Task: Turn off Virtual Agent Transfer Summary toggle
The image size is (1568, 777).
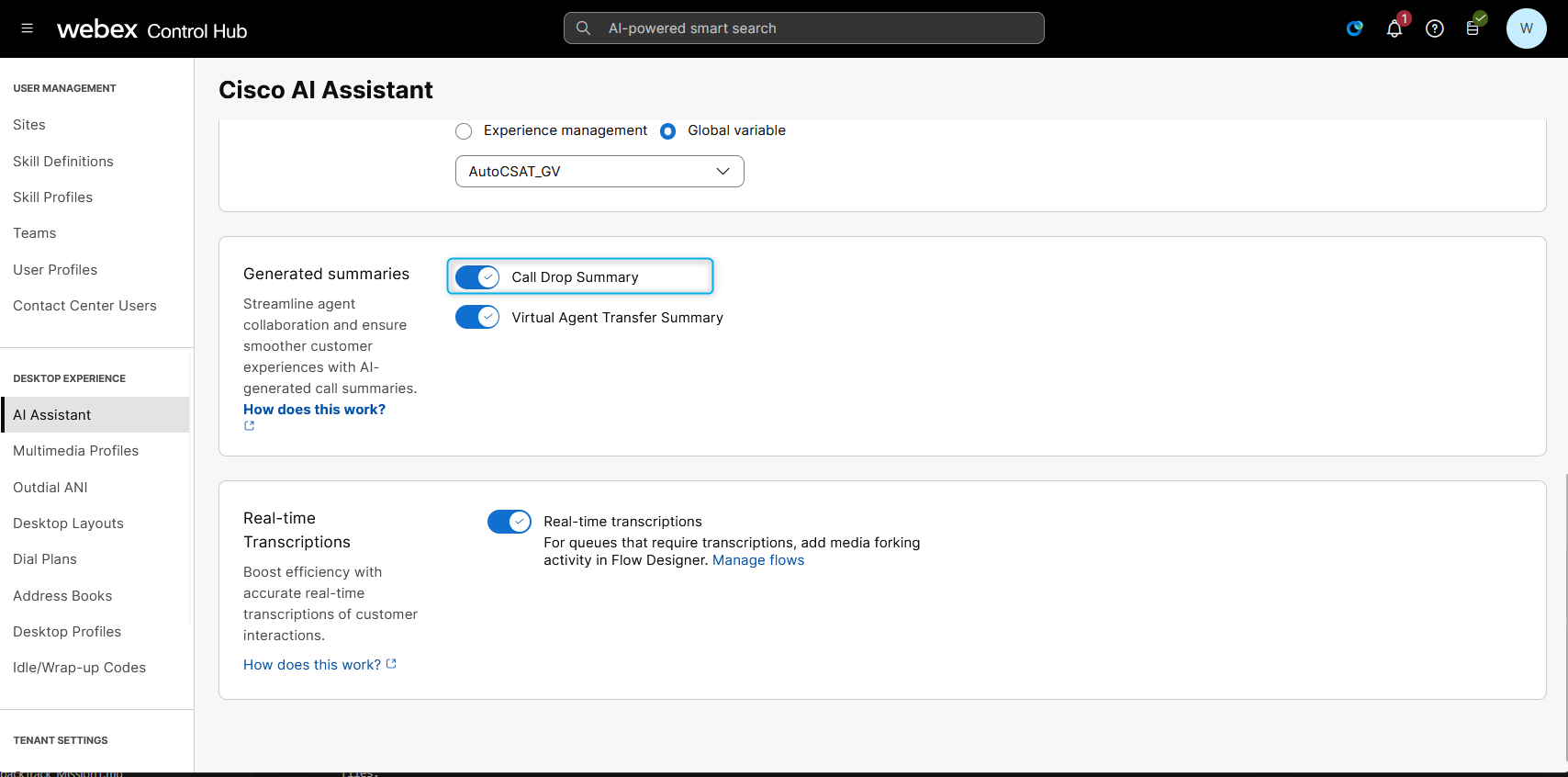Action: coord(477,317)
